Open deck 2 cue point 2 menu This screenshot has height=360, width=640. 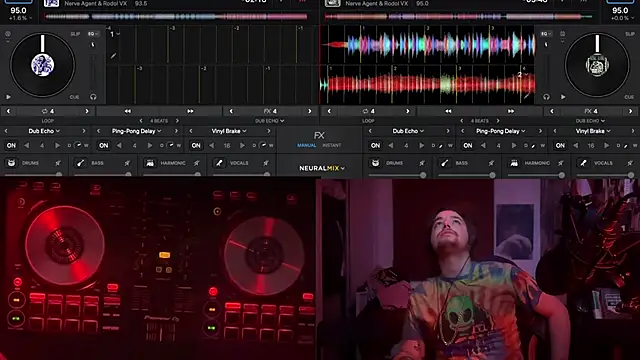(x=522, y=75)
